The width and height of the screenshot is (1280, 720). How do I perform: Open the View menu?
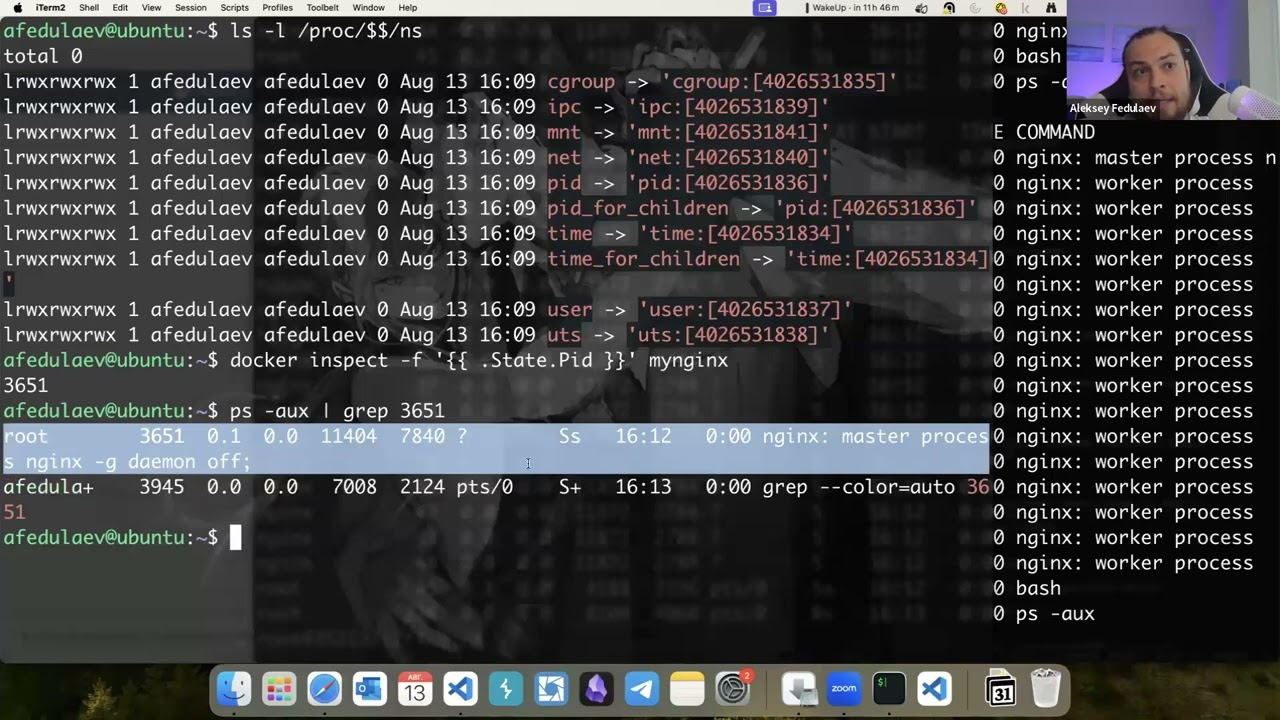(151, 8)
